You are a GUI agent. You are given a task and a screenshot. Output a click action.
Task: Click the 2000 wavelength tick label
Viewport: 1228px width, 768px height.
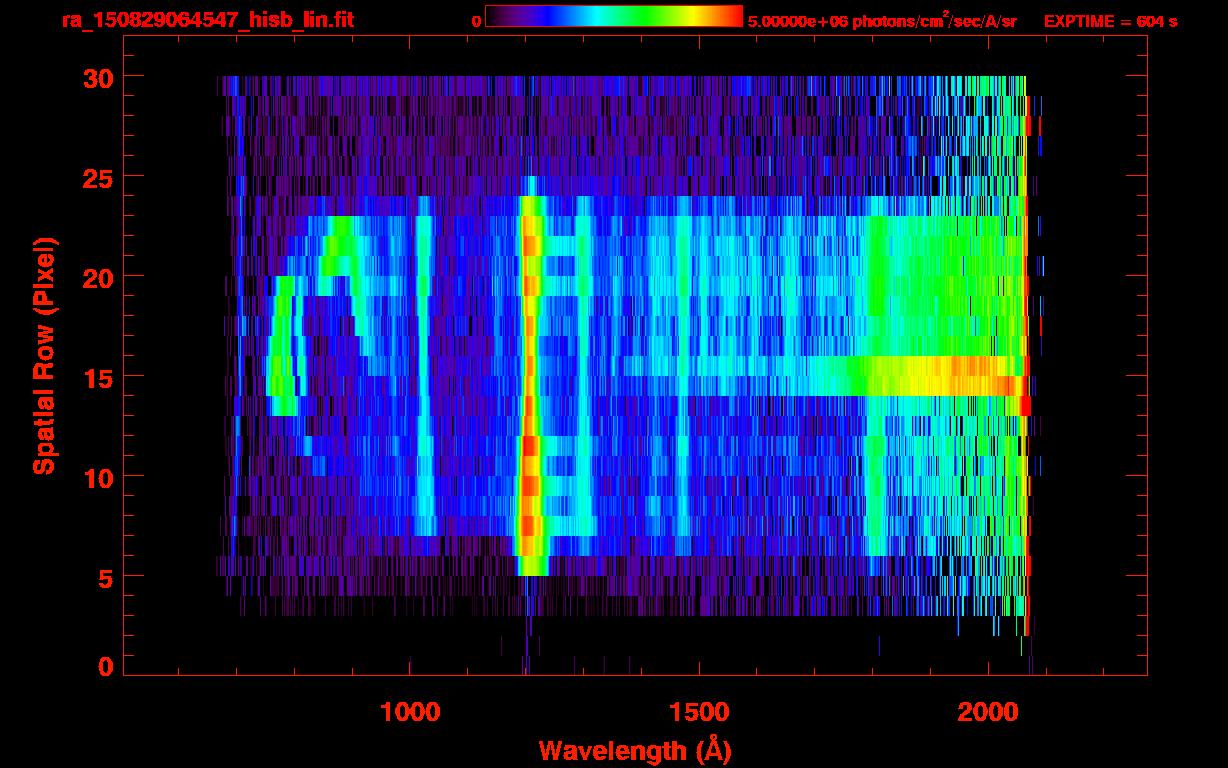987,712
